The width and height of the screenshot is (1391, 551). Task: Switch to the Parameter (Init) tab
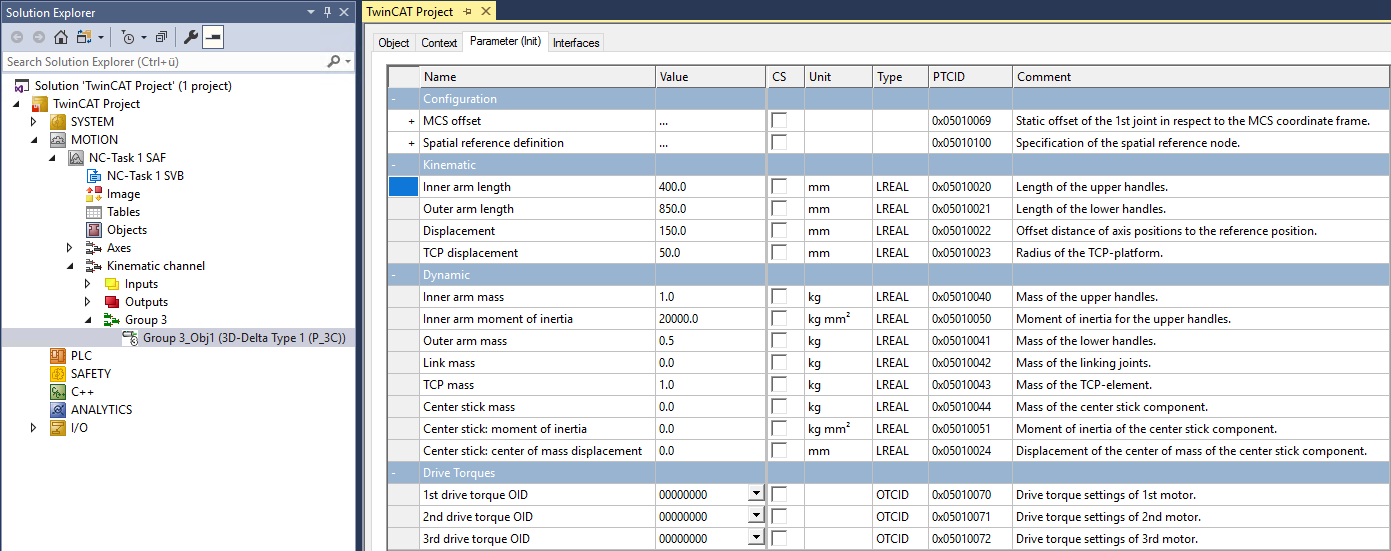pyautogui.click(x=505, y=42)
